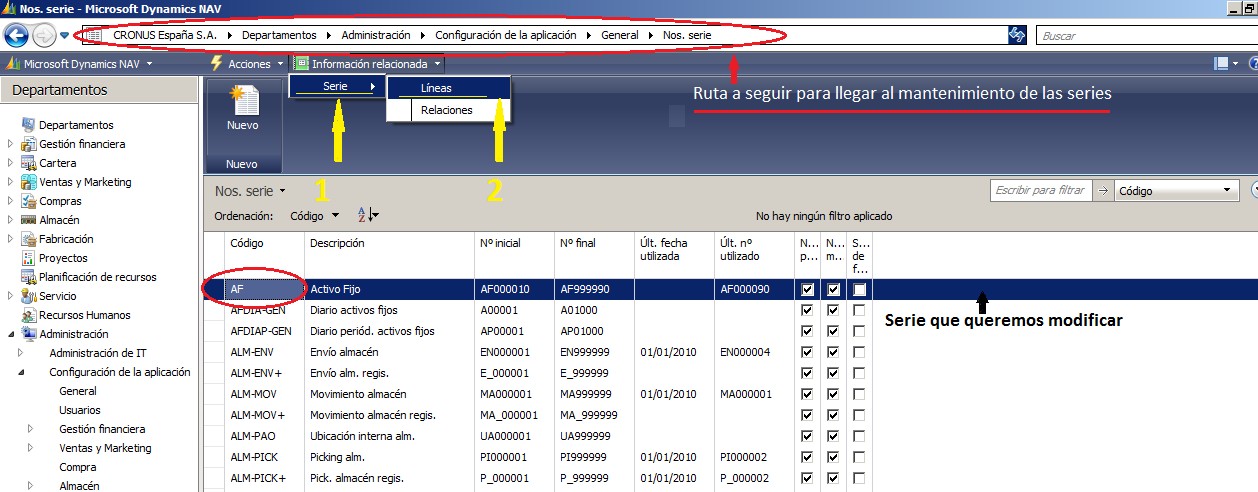Select the PI000002 last-used number cell
1258x492 pixels.
[x=755, y=457]
